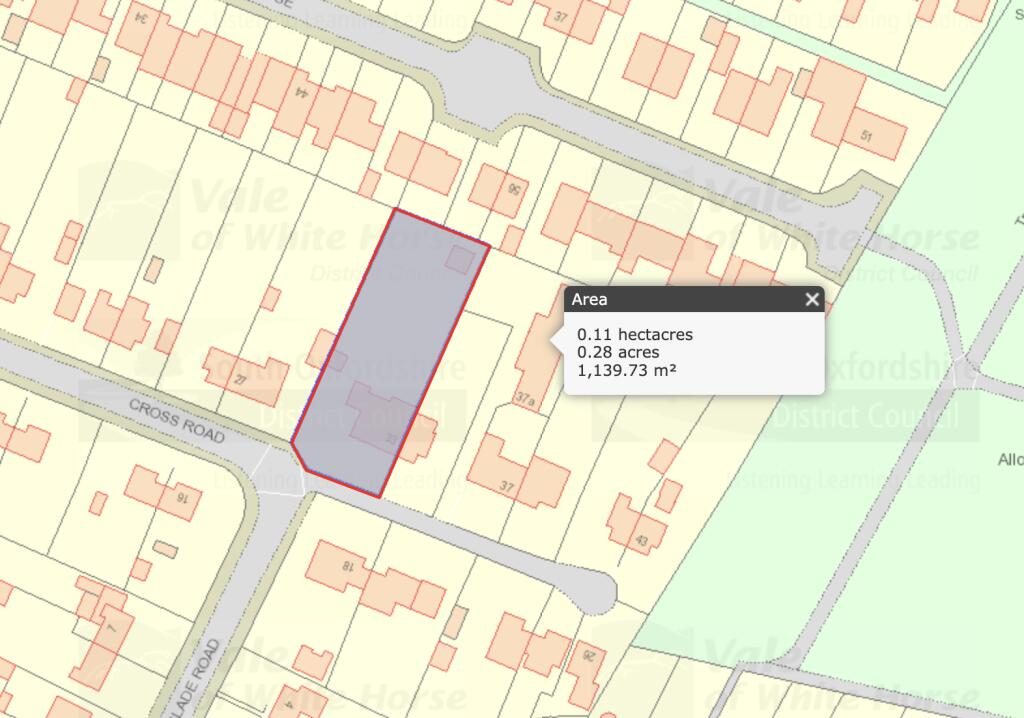Click the 0.11 hectares measurement text
Image resolution: width=1024 pixels, height=718 pixels.
click(x=635, y=334)
